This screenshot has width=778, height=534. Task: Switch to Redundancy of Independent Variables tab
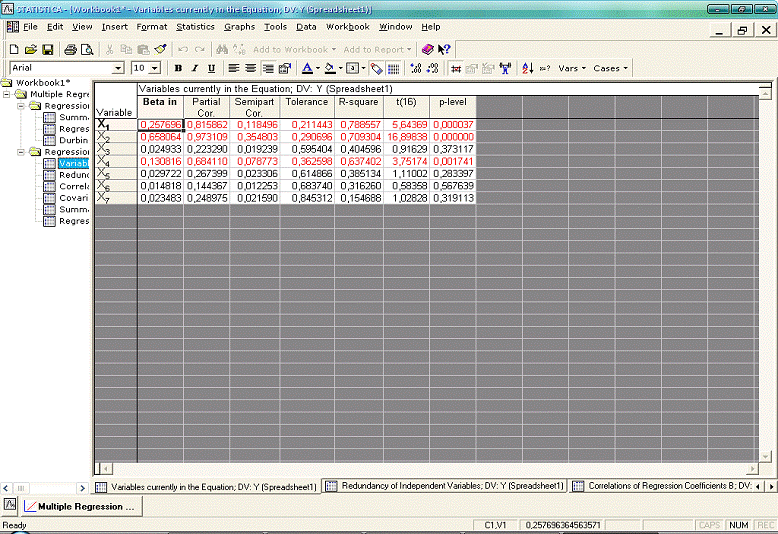click(x=445, y=487)
